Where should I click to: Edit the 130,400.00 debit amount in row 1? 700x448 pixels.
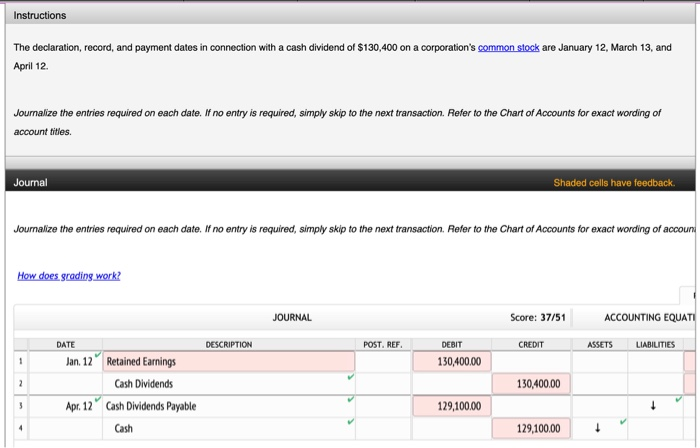[x=452, y=361]
